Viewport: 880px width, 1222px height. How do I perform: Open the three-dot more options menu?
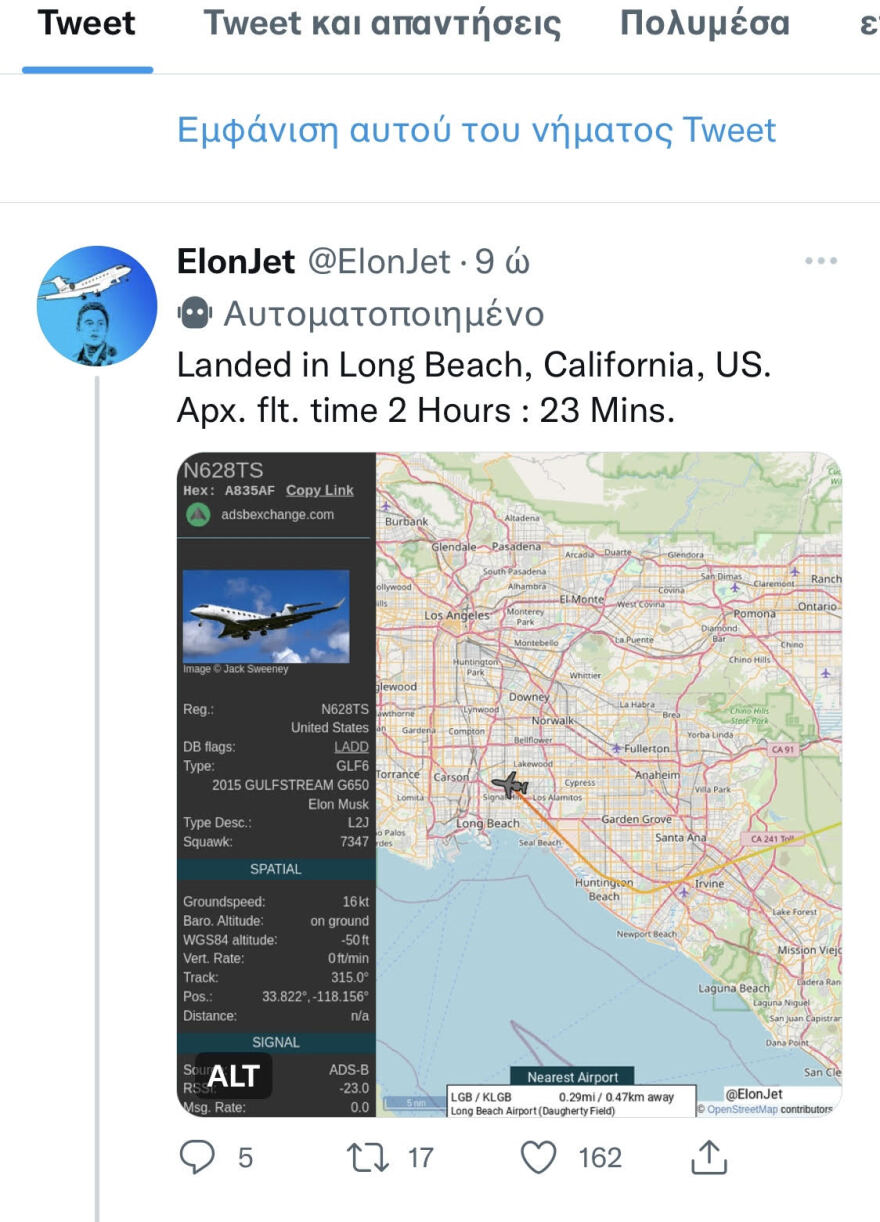click(x=820, y=262)
